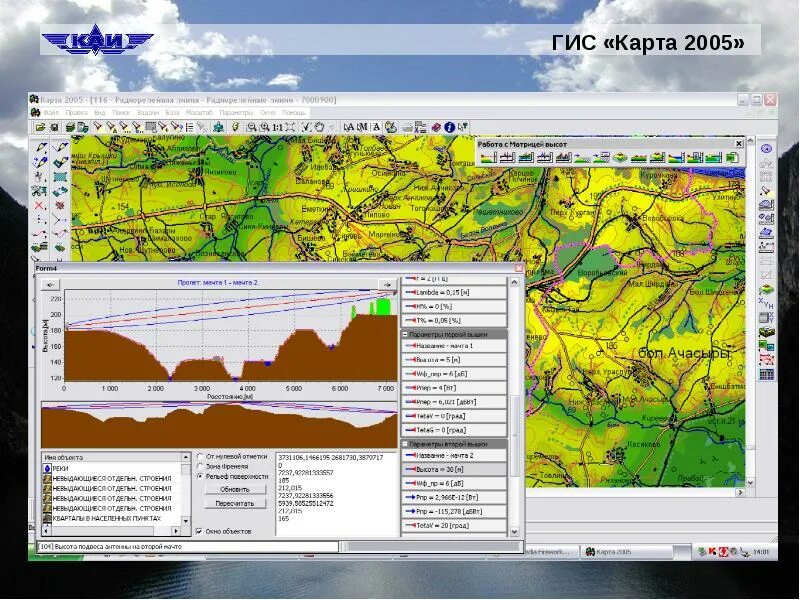800x600 pixels.
Task: Click the first icon of Работа с Матрицей высот toolbar
Action: (488, 158)
